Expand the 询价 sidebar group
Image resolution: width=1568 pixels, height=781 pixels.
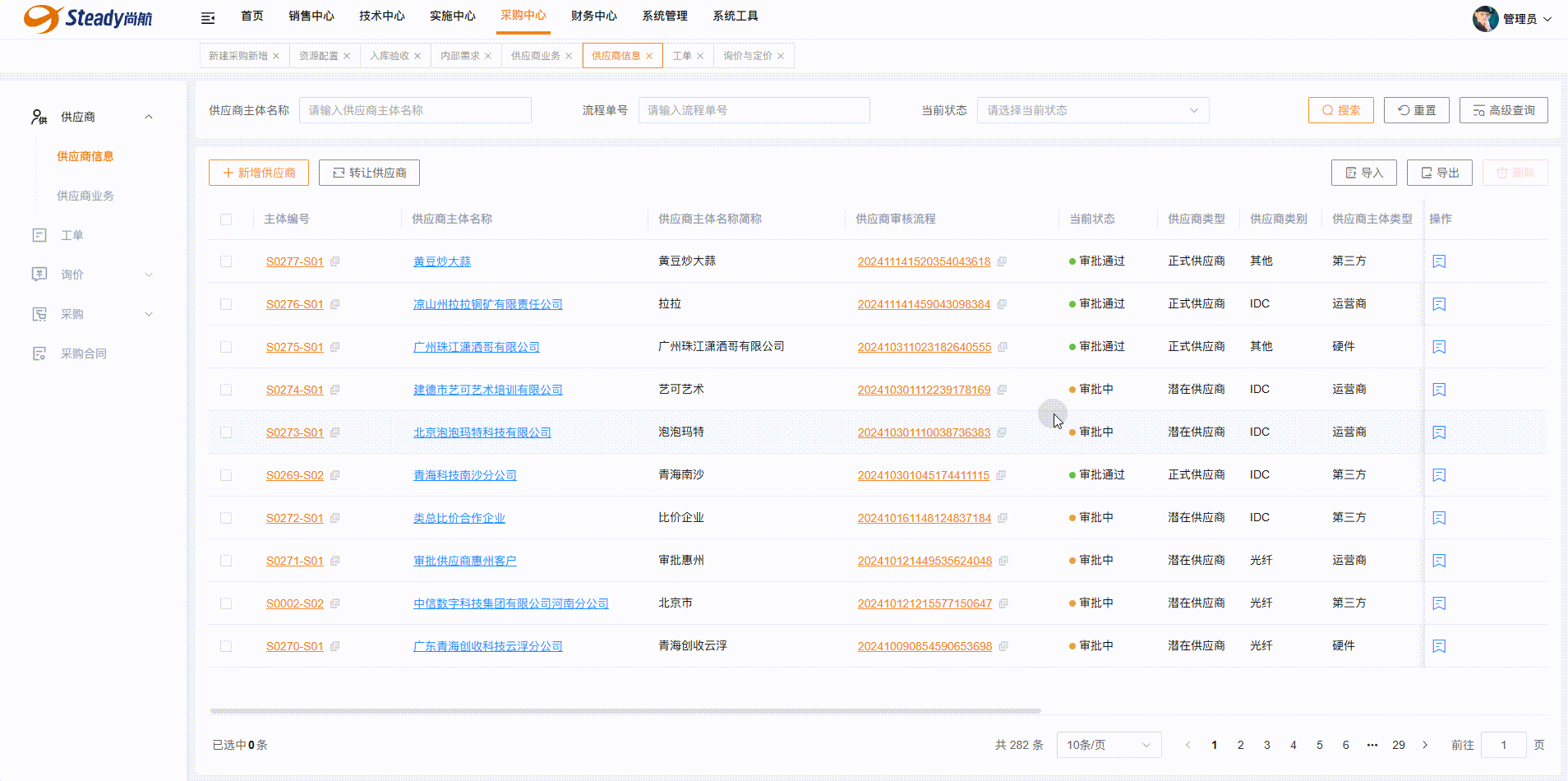point(149,275)
